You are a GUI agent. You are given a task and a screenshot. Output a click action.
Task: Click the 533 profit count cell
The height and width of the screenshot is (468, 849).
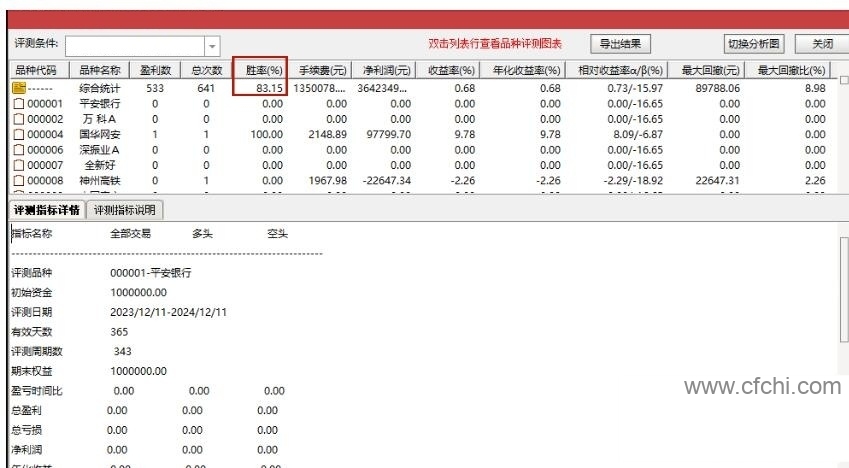tap(155, 88)
